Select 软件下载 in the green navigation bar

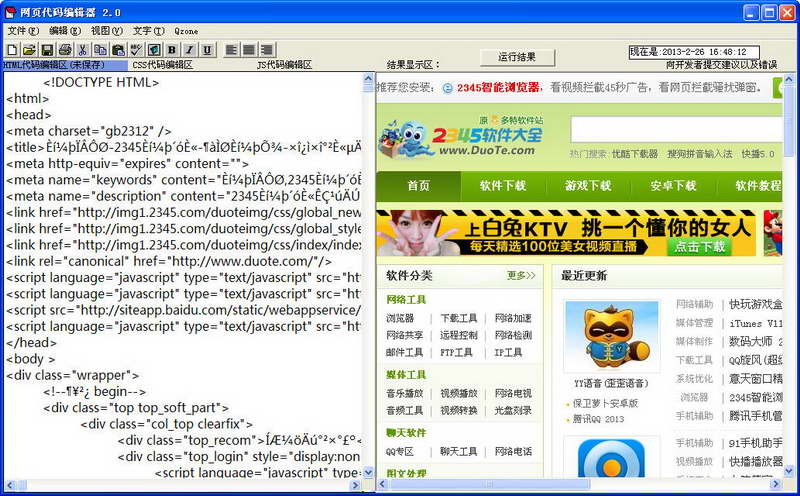point(503,186)
